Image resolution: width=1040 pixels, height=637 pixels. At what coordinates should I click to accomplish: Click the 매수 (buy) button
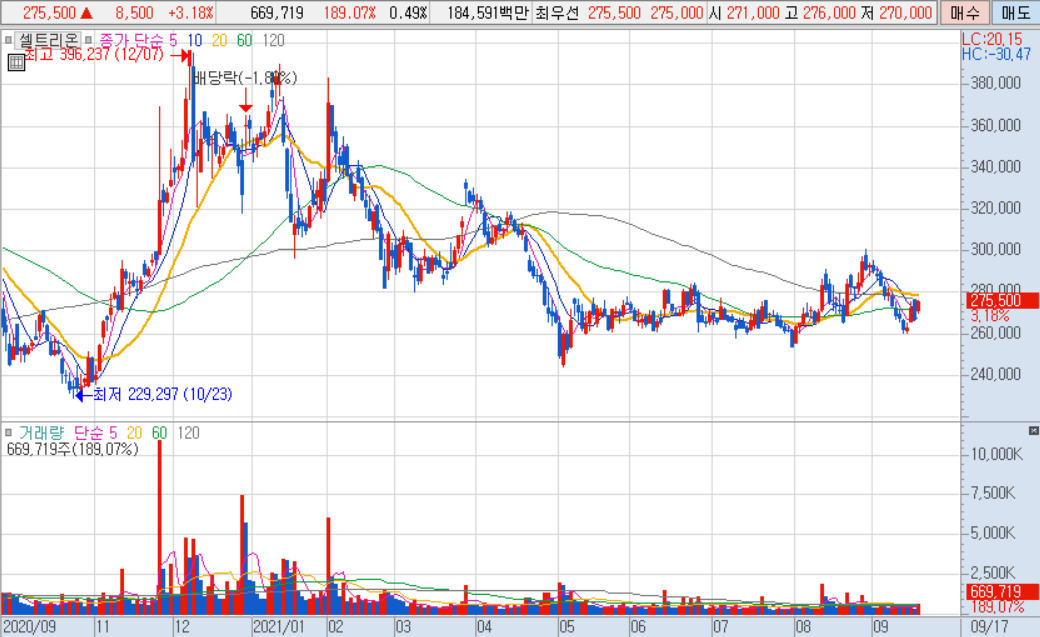[964, 13]
